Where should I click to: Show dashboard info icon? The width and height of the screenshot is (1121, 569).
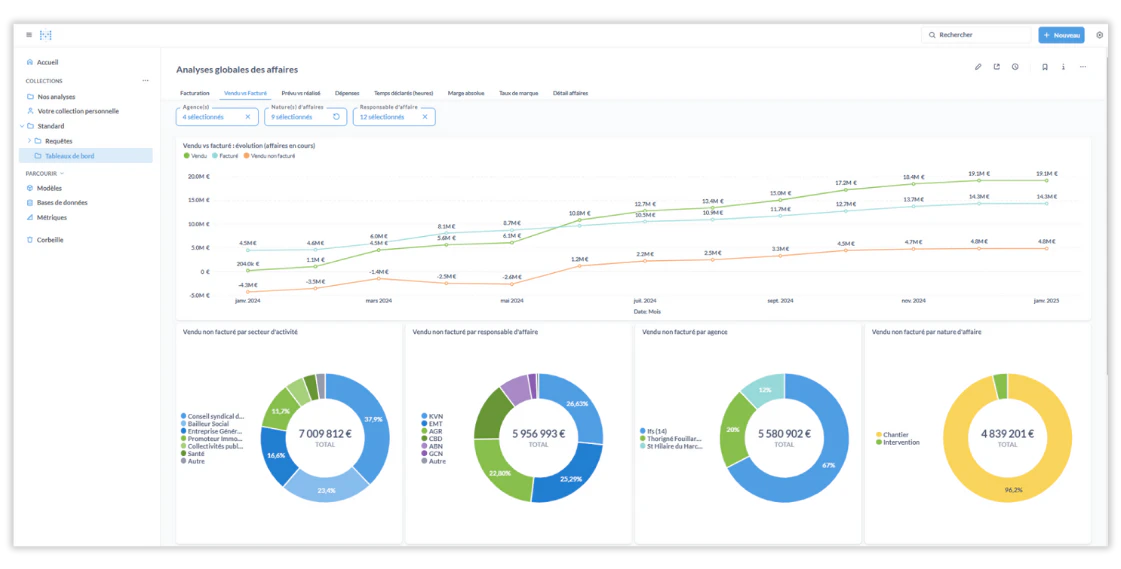[x=1063, y=67]
